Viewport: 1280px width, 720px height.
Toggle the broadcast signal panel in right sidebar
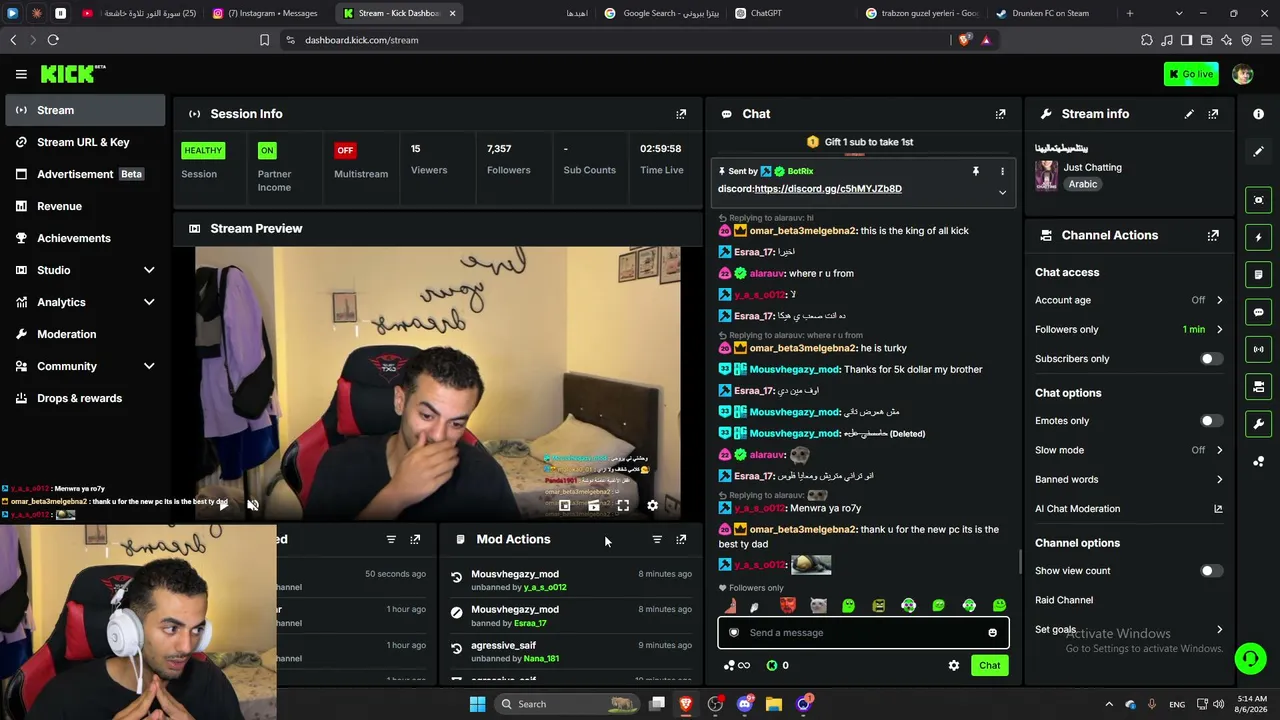point(1258,349)
